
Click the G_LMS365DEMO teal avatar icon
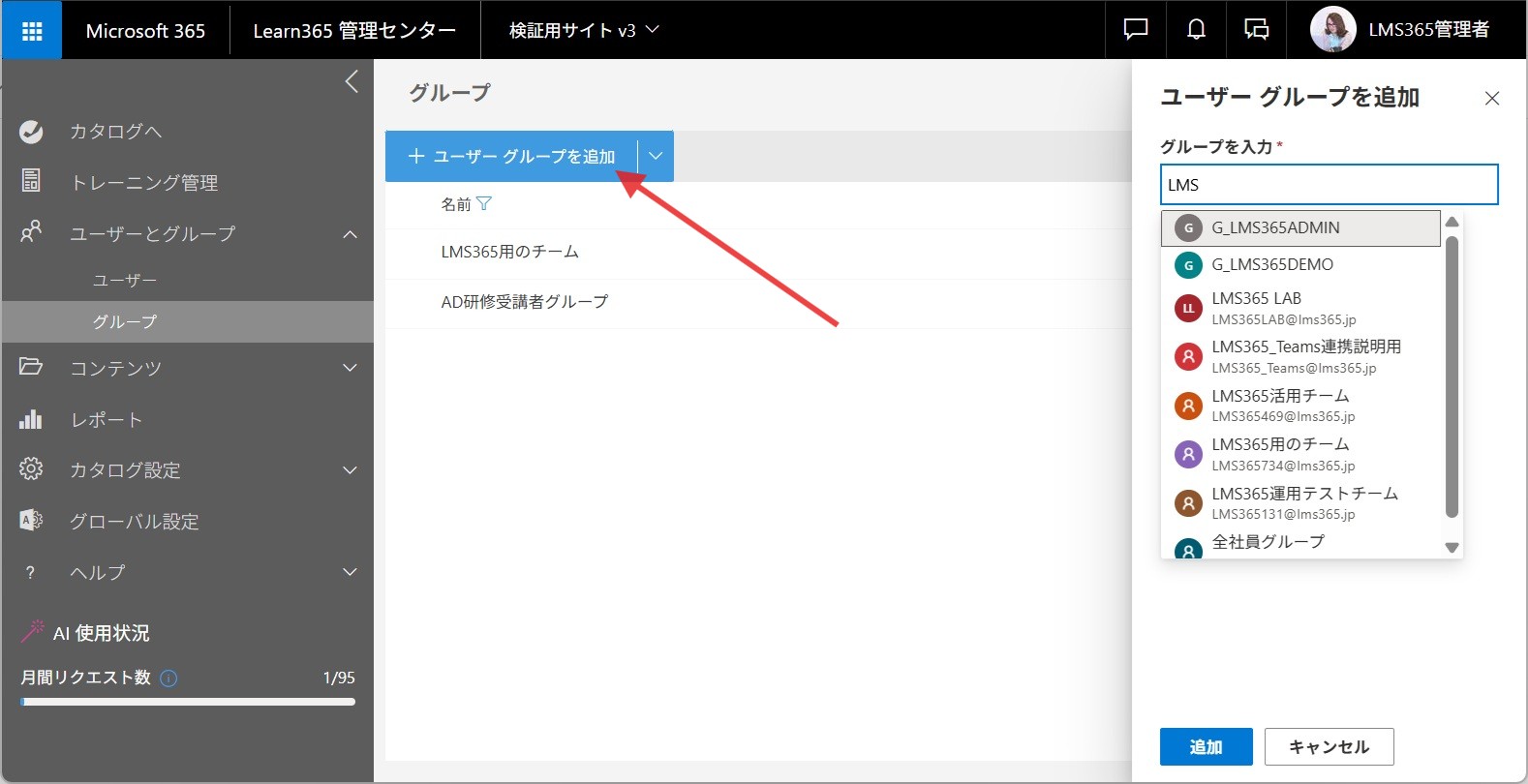click(x=1188, y=265)
